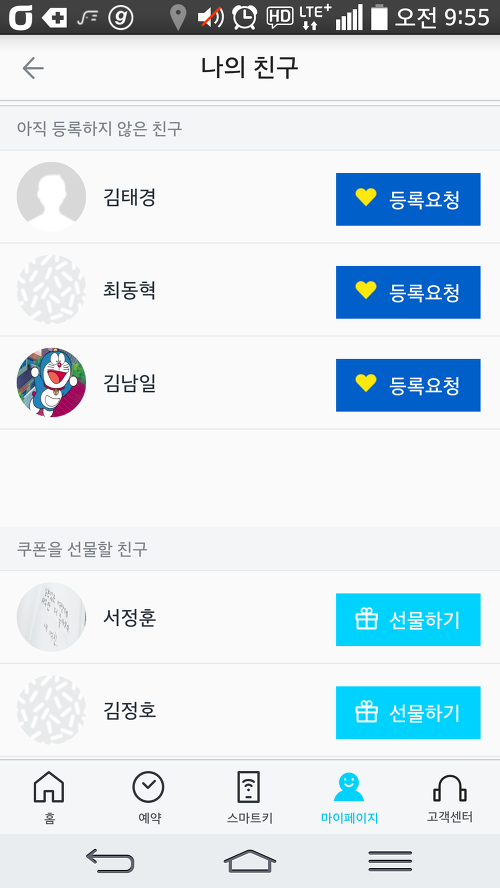
Task: Open Android menu navigation button
Action: tap(390, 861)
